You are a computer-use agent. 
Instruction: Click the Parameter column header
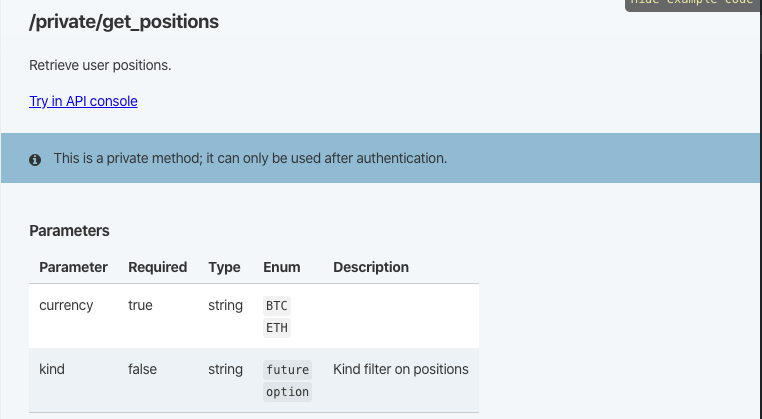pos(73,267)
